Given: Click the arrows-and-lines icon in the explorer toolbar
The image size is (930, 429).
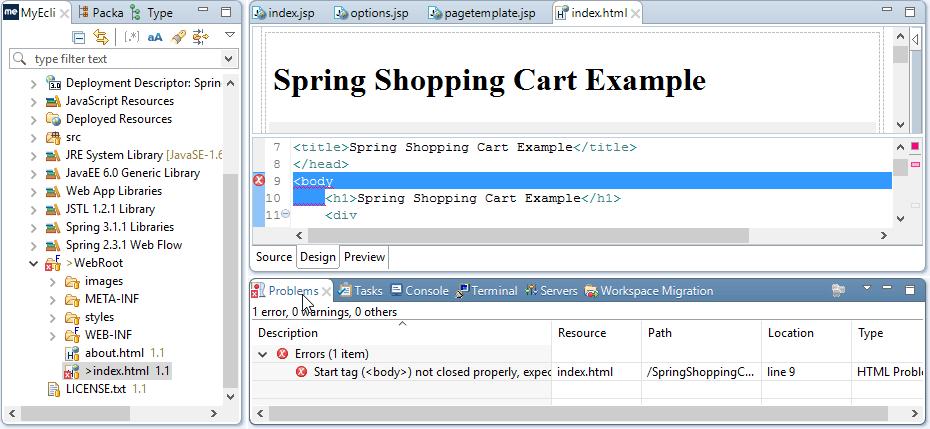Looking at the screenshot, I should tap(201, 37).
